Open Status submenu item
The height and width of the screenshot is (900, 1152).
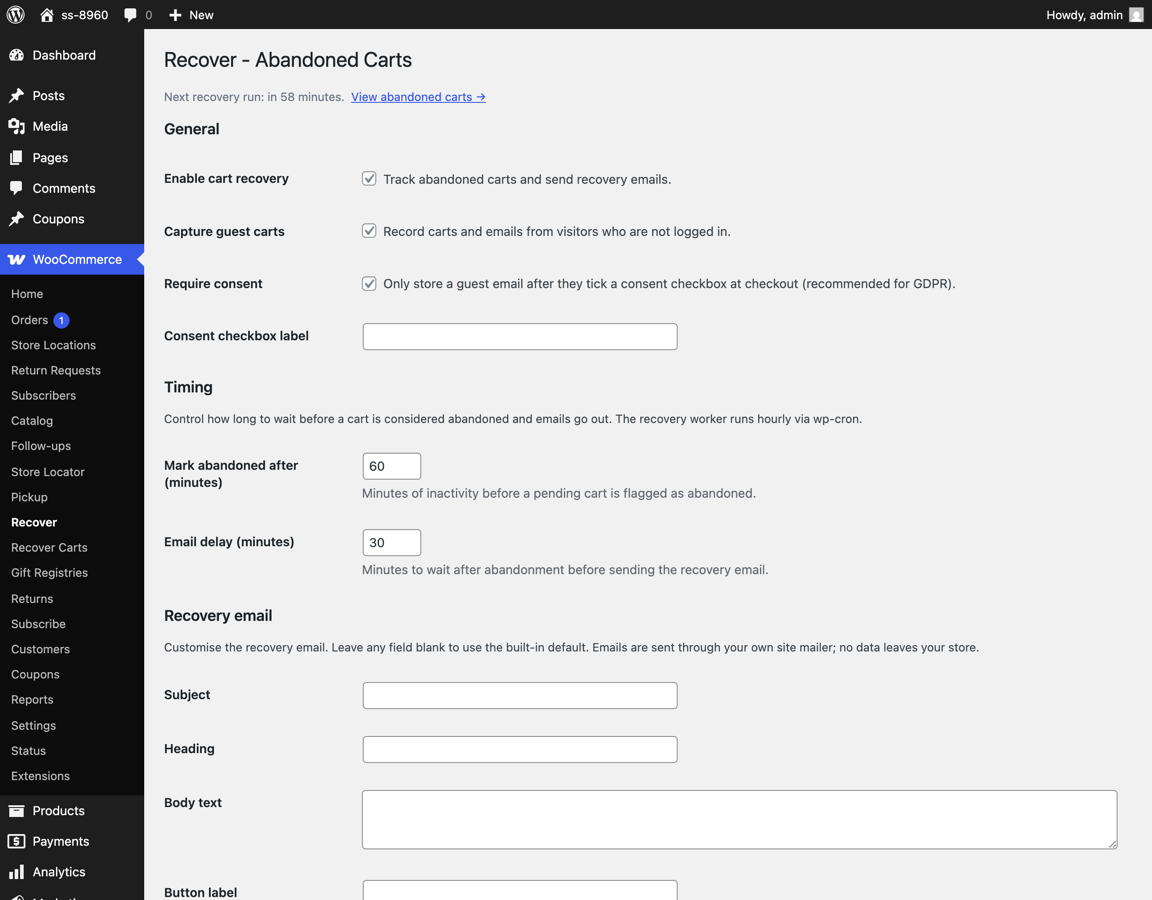[x=29, y=751]
